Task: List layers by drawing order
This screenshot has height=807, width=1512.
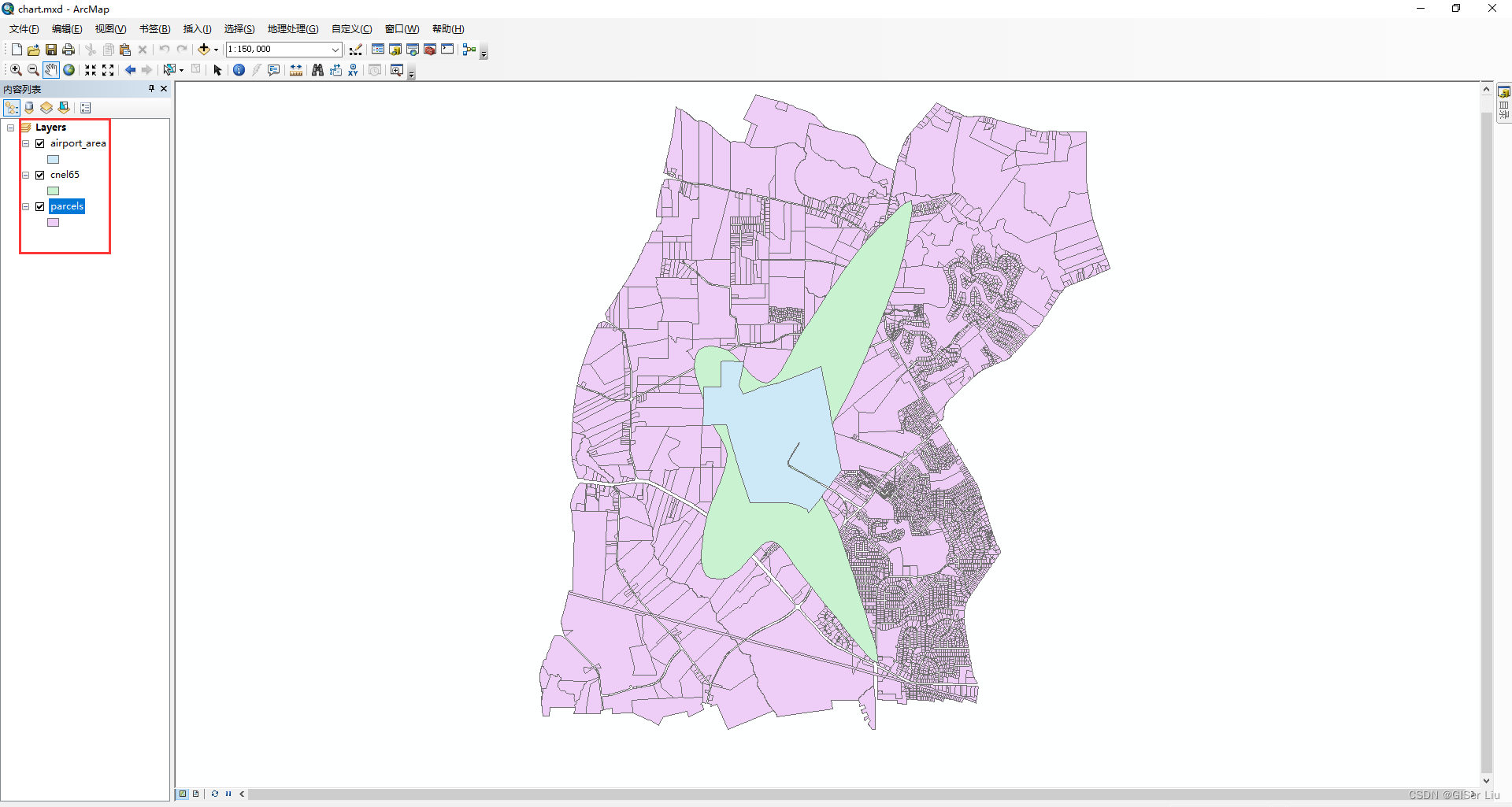Action: [12, 108]
